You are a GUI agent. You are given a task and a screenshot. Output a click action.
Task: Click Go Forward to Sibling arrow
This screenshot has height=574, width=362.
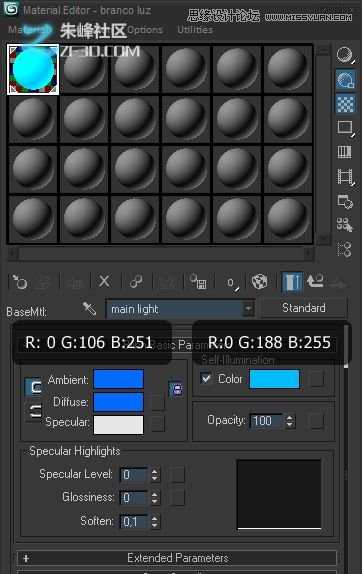point(338,283)
